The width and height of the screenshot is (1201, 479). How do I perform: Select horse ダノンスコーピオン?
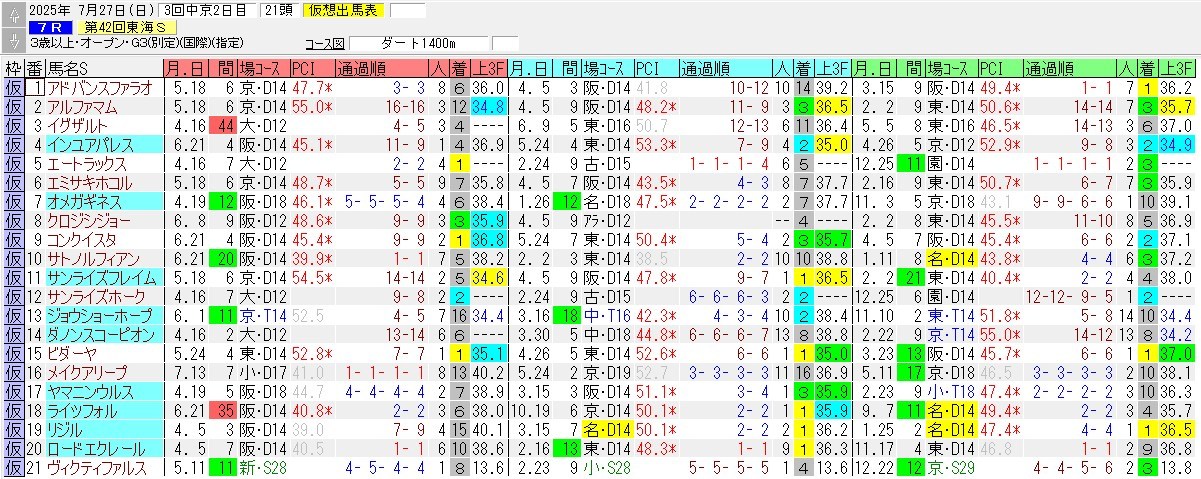click(x=103, y=335)
